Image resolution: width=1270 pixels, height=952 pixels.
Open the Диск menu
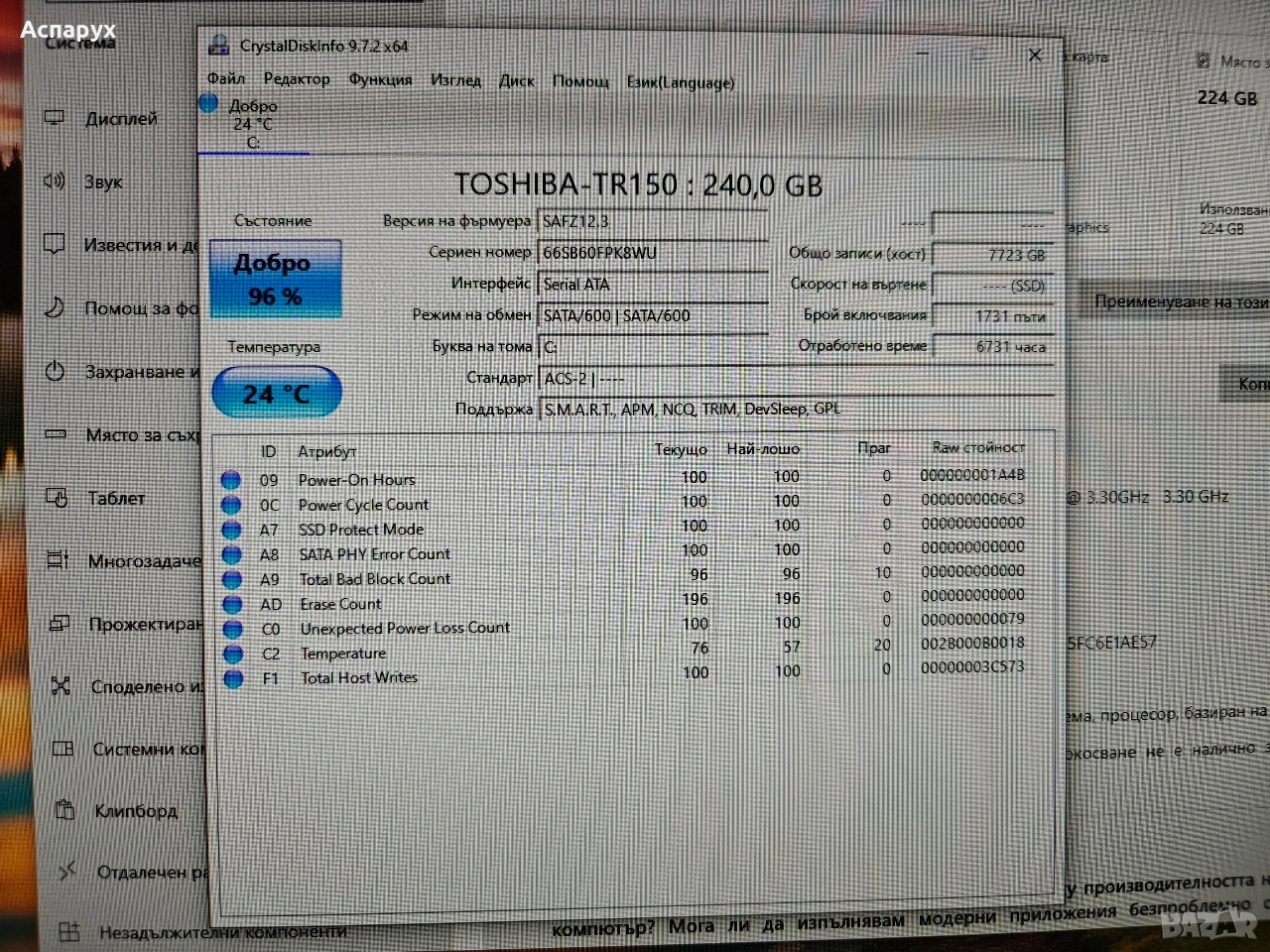point(516,80)
